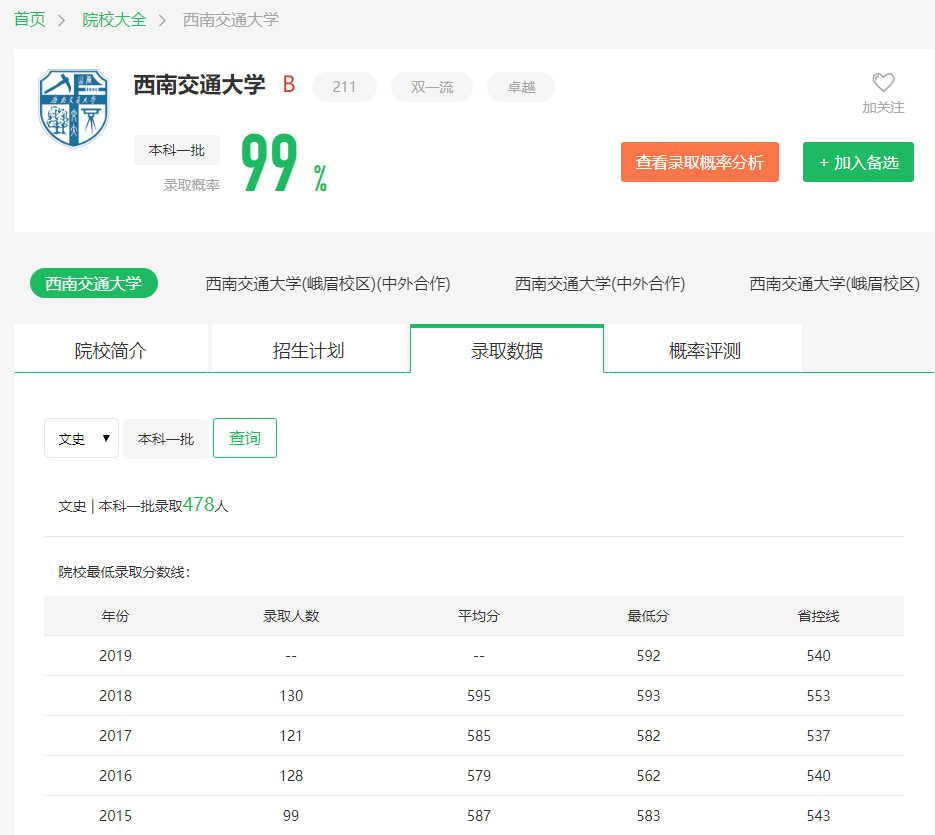Click the 2019 year cell
The width and height of the screenshot is (935, 835).
pos(115,656)
